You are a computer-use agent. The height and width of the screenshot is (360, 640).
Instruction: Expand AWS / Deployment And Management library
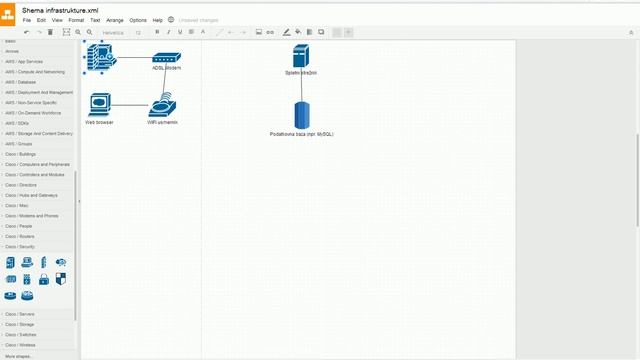tap(38, 92)
